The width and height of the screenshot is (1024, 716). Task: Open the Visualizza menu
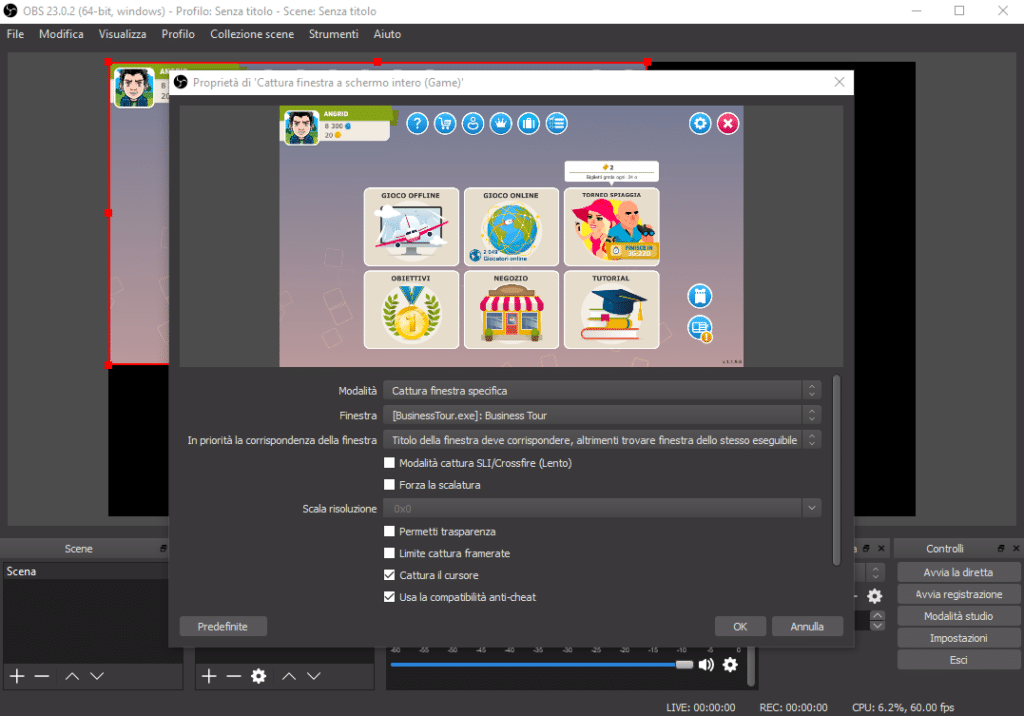[123, 34]
